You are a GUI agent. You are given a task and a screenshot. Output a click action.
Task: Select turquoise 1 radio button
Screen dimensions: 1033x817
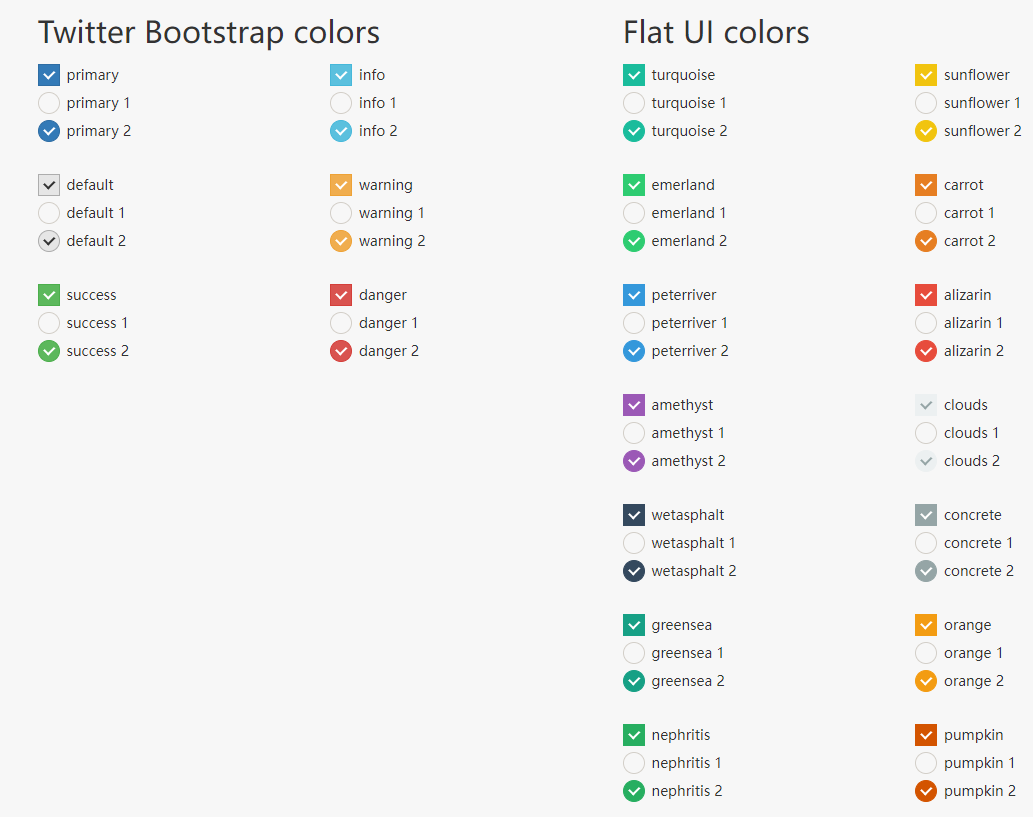tap(634, 103)
